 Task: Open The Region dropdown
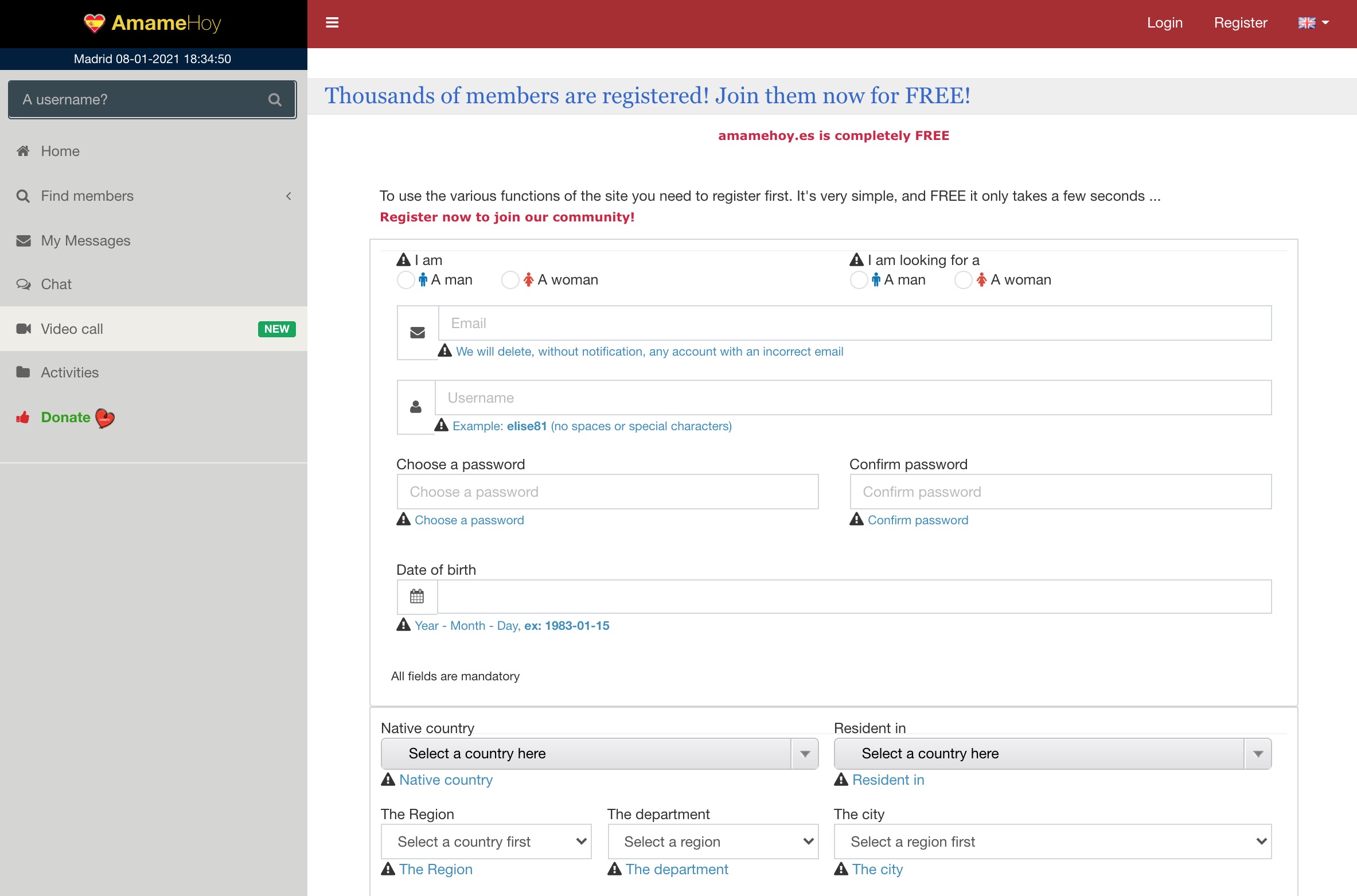pyautogui.click(x=486, y=842)
